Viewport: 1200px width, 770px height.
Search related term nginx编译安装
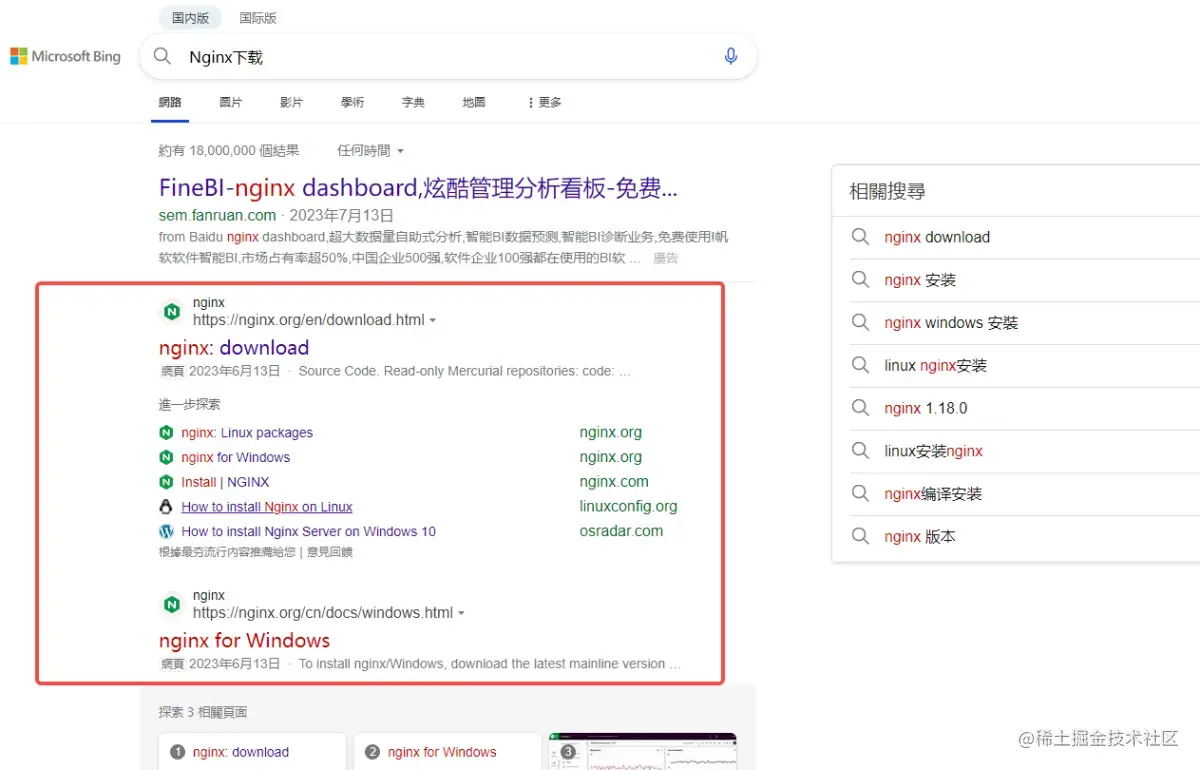(x=933, y=494)
